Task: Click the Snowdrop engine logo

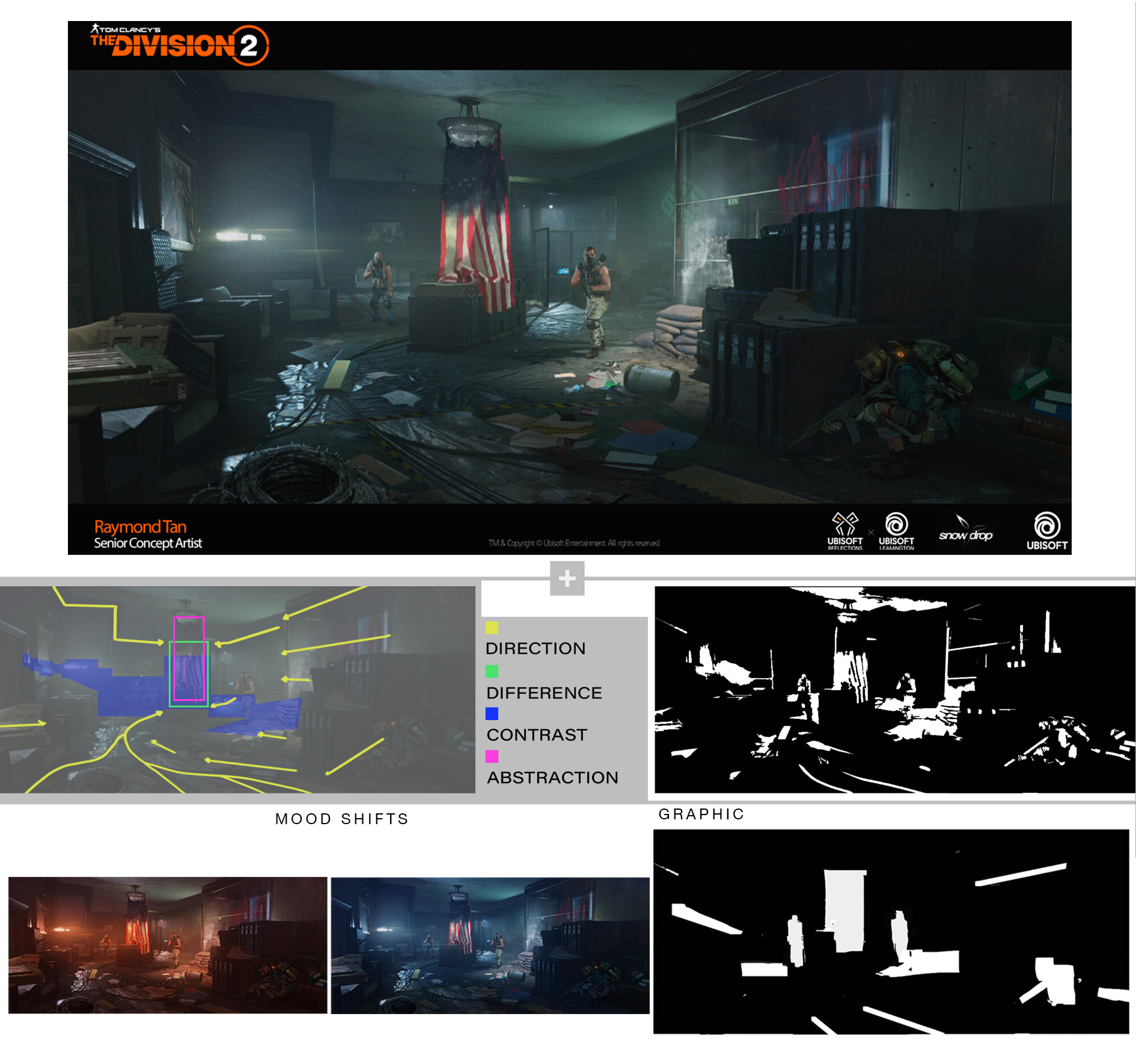Action: click(x=965, y=531)
